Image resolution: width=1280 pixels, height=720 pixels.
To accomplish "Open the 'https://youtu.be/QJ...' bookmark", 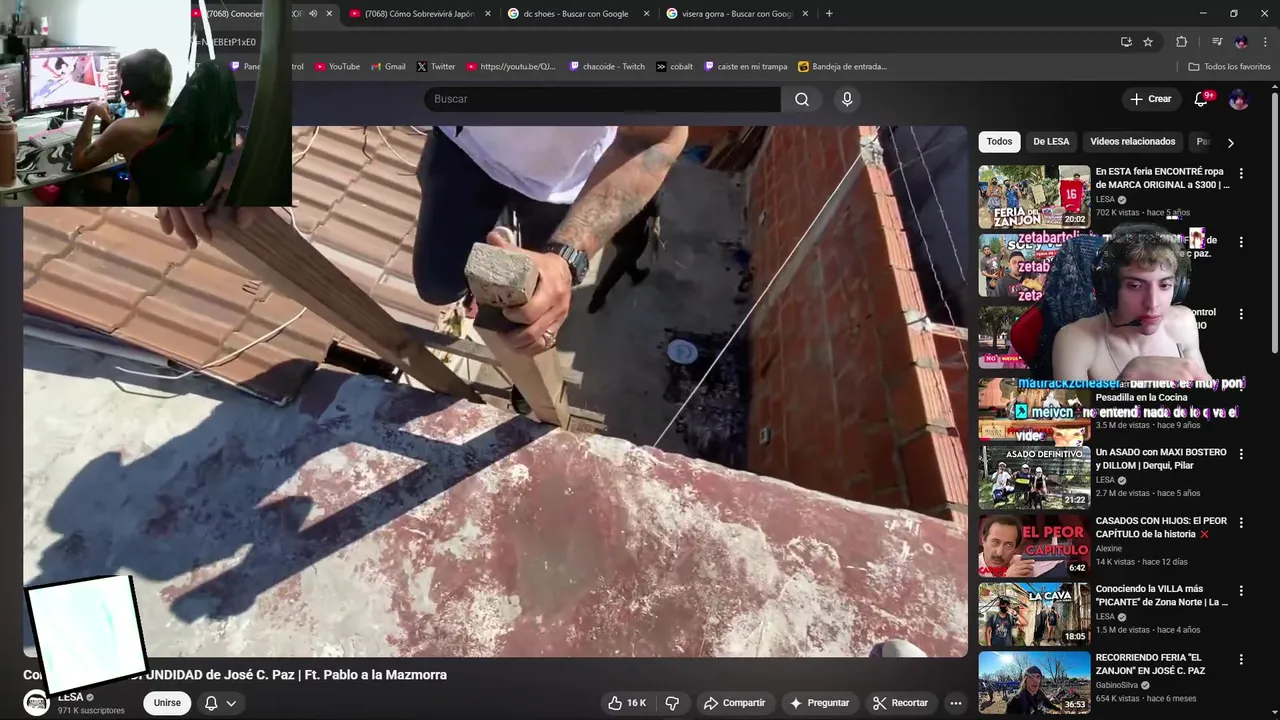I will click(x=511, y=67).
